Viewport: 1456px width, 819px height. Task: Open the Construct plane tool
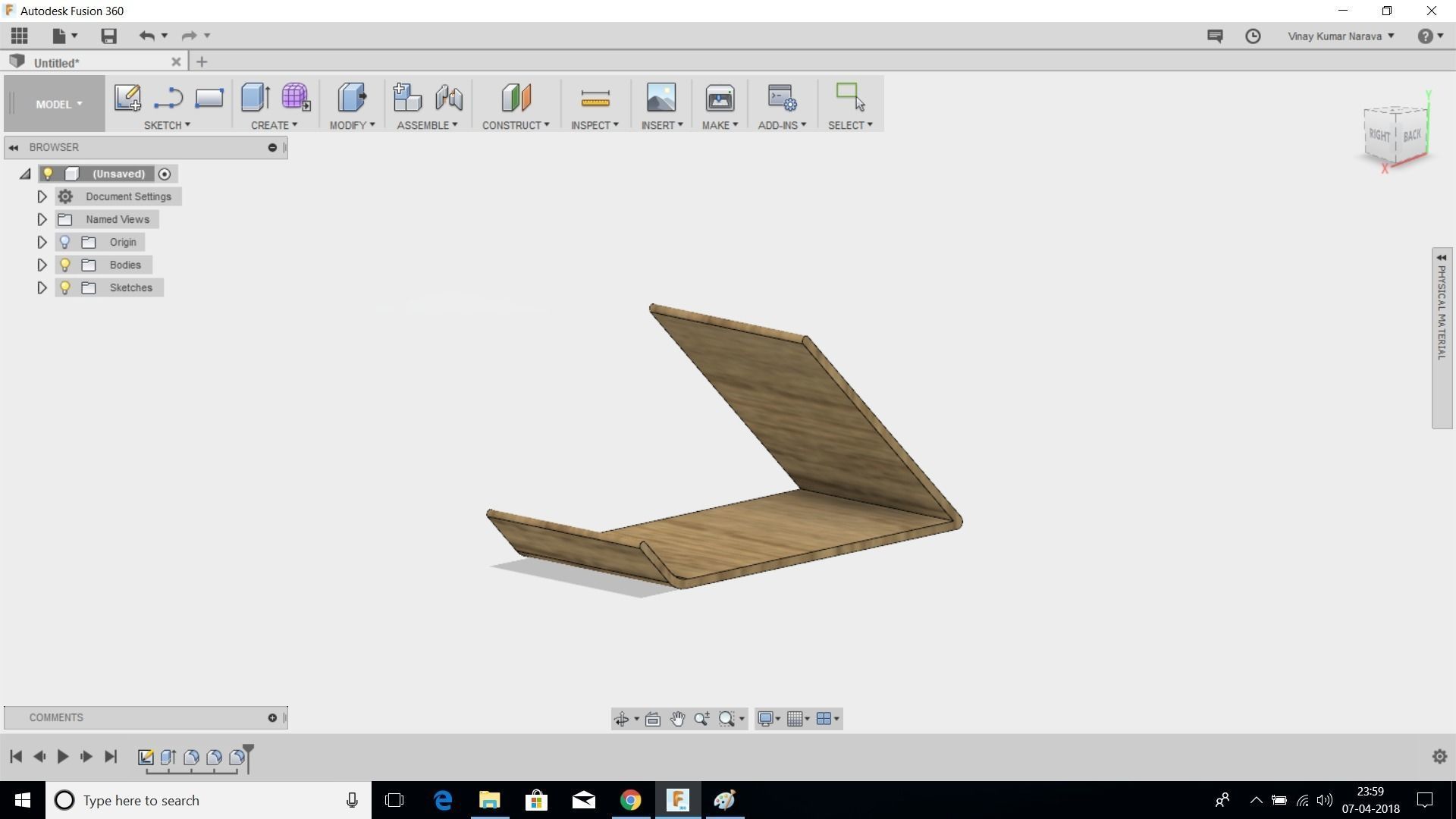point(516,98)
